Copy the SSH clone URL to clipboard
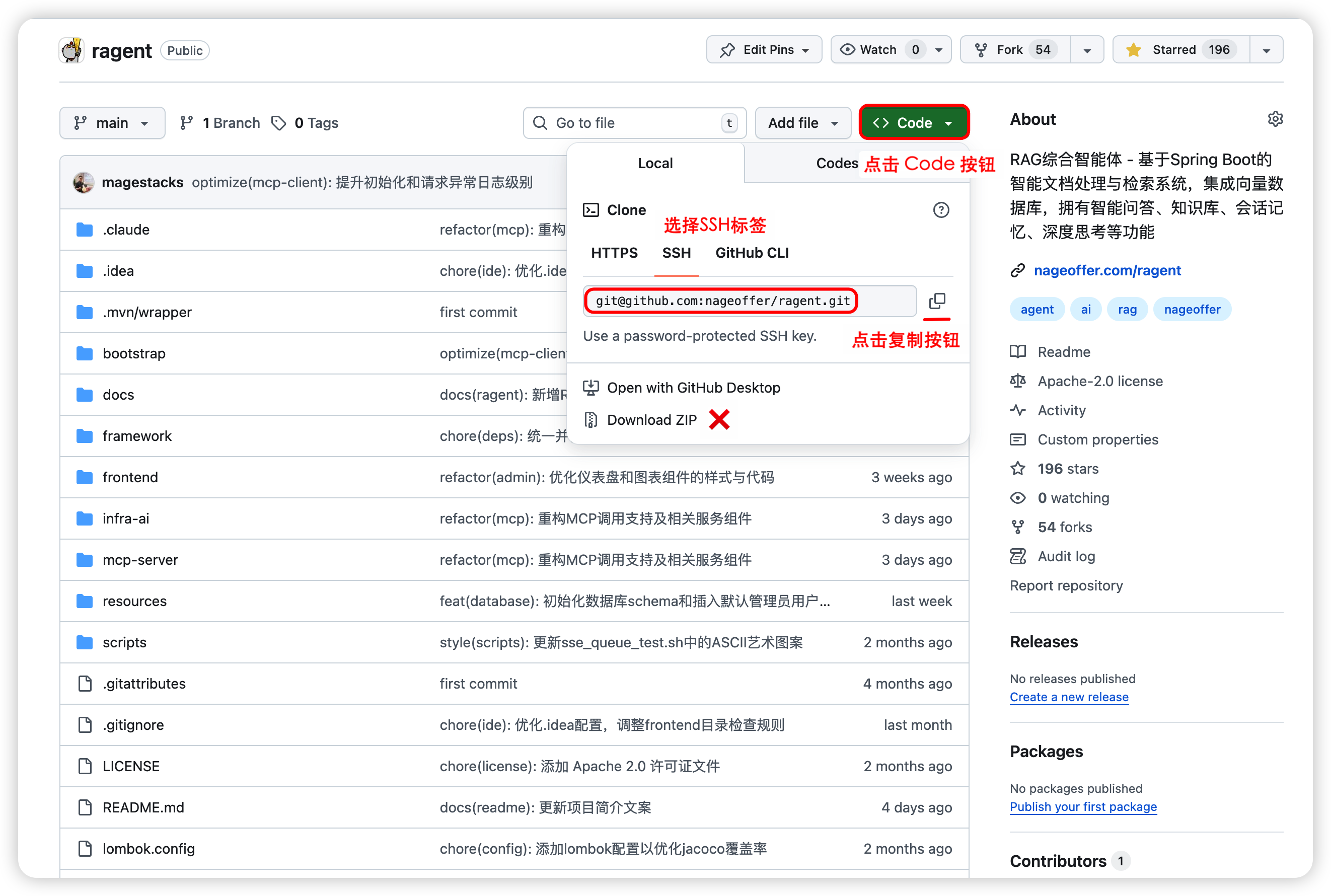 [x=937, y=301]
